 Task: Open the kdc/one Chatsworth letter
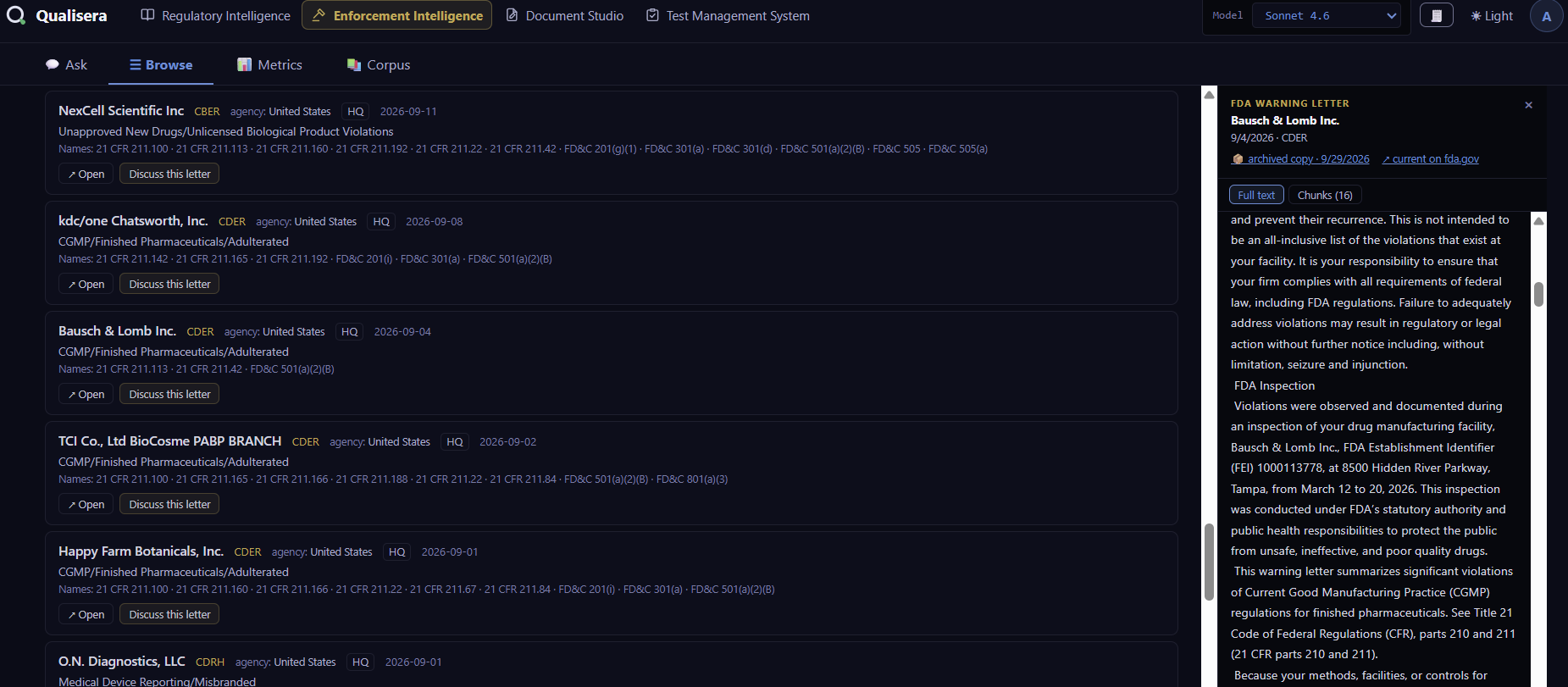pos(86,284)
